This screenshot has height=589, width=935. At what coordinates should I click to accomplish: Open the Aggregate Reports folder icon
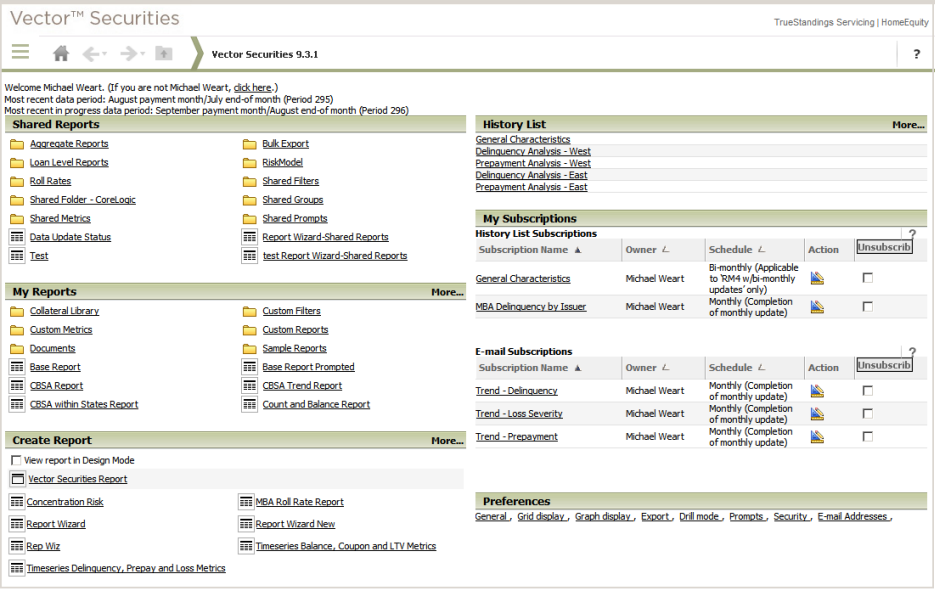click(x=17, y=144)
